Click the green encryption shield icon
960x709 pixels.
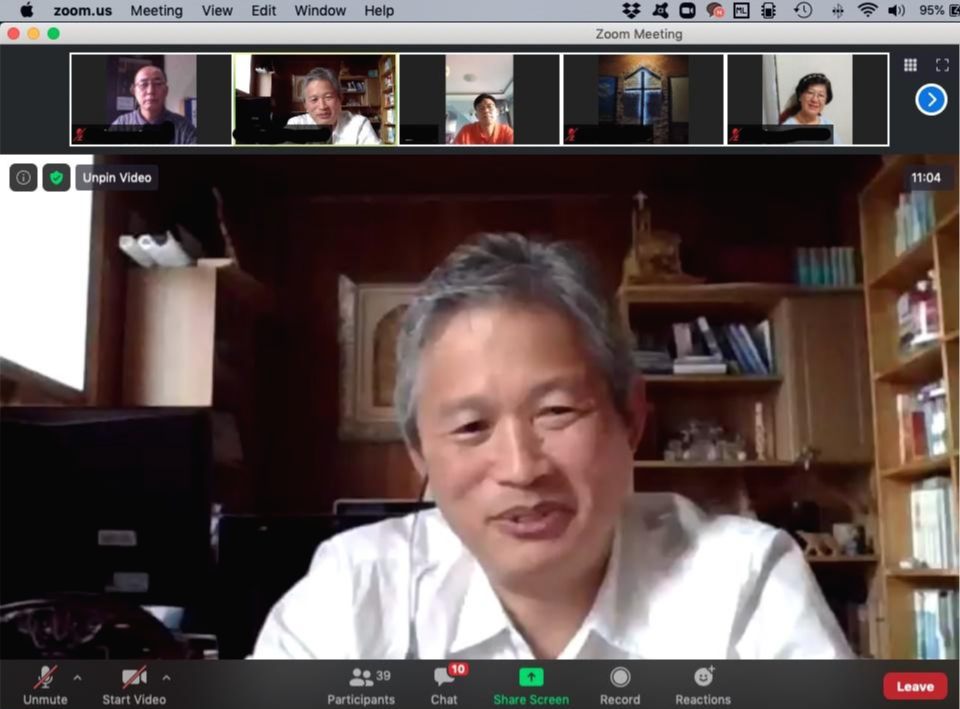pyautogui.click(x=56, y=178)
